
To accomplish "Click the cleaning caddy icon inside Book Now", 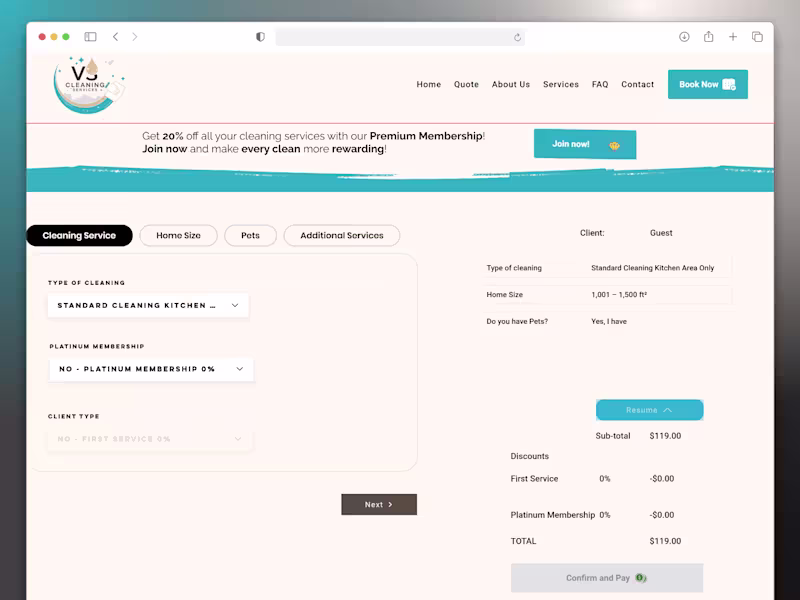I will pyautogui.click(x=729, y=84).
